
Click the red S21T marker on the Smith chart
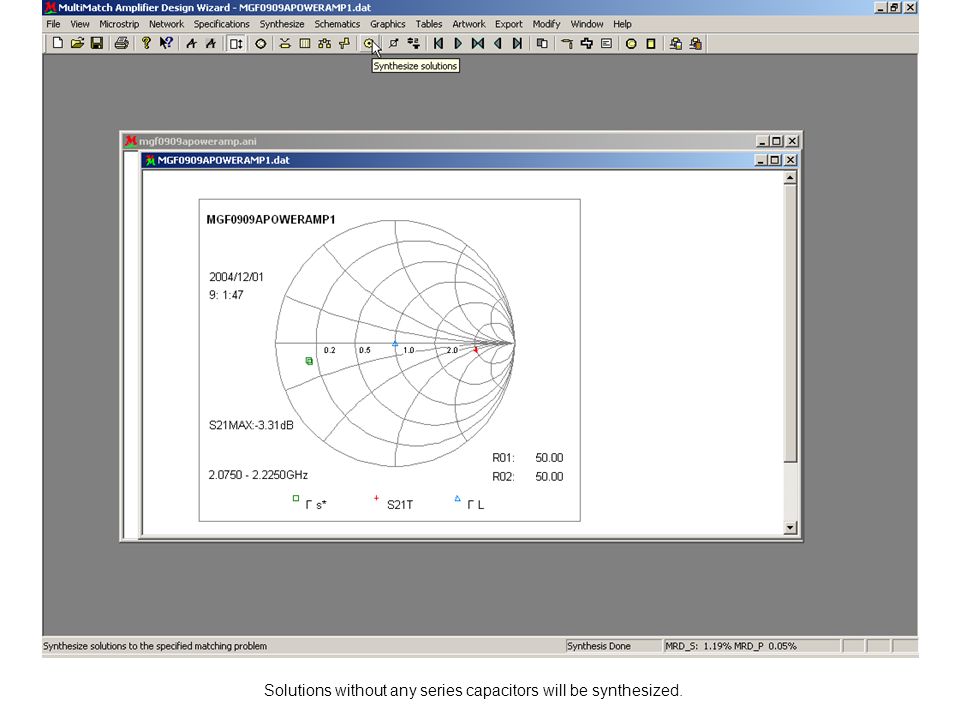tap(476, 350)
